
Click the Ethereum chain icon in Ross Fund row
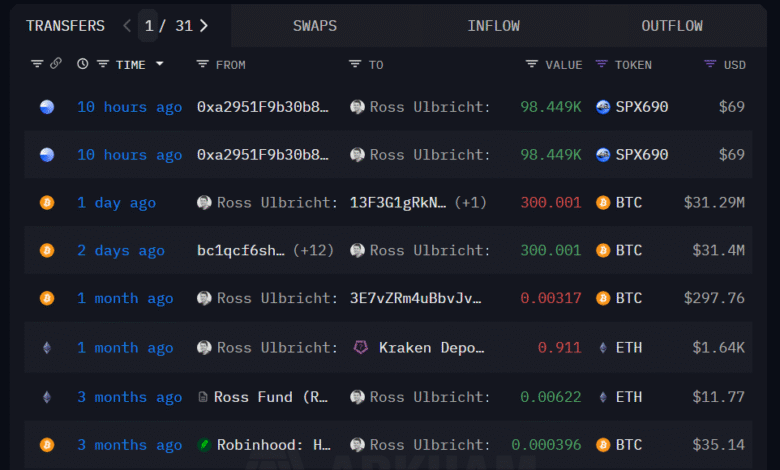(47, 397)
